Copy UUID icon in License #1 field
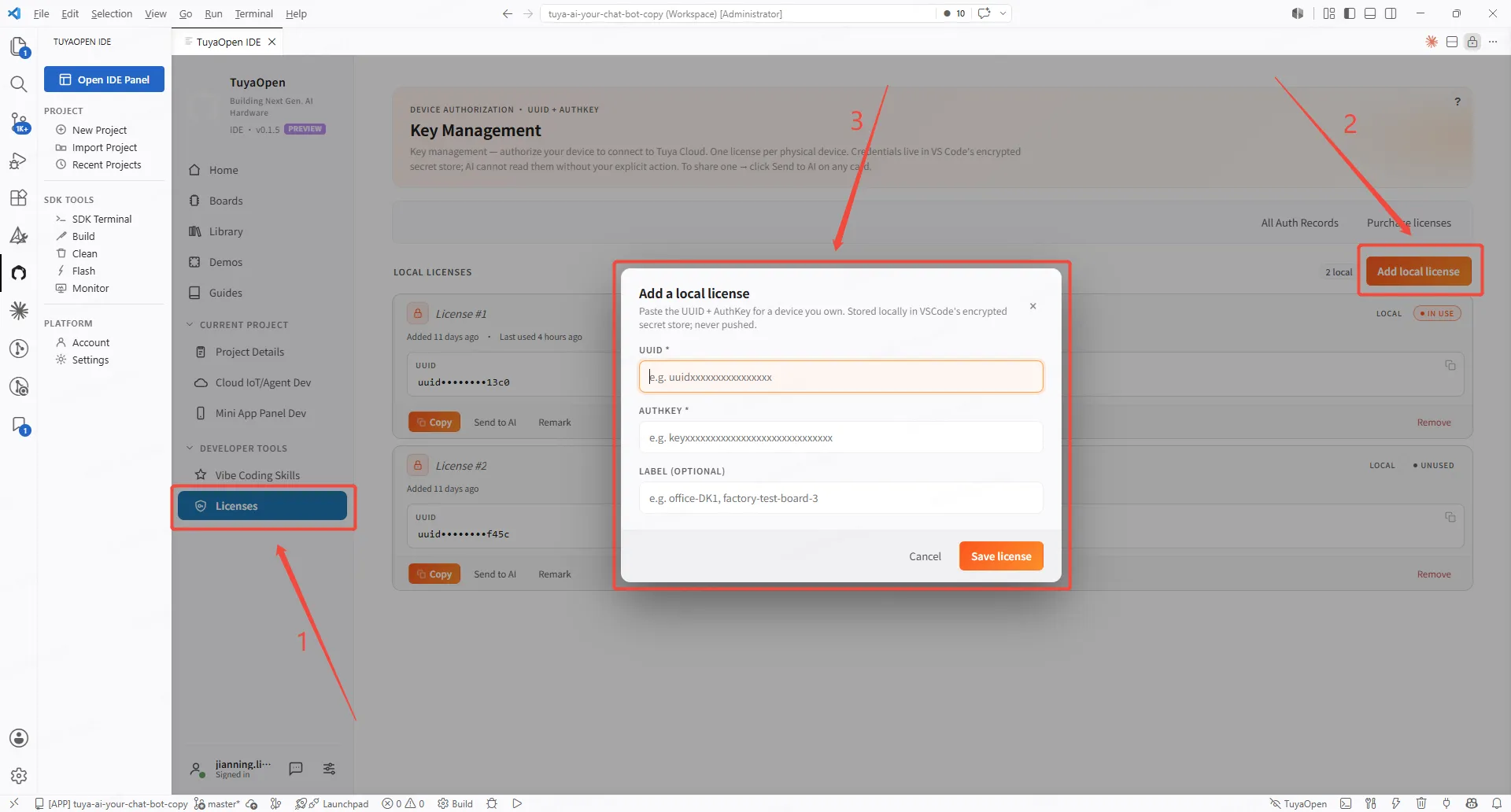Viewport: 1511px width, 812px height. pos(1450,365)
